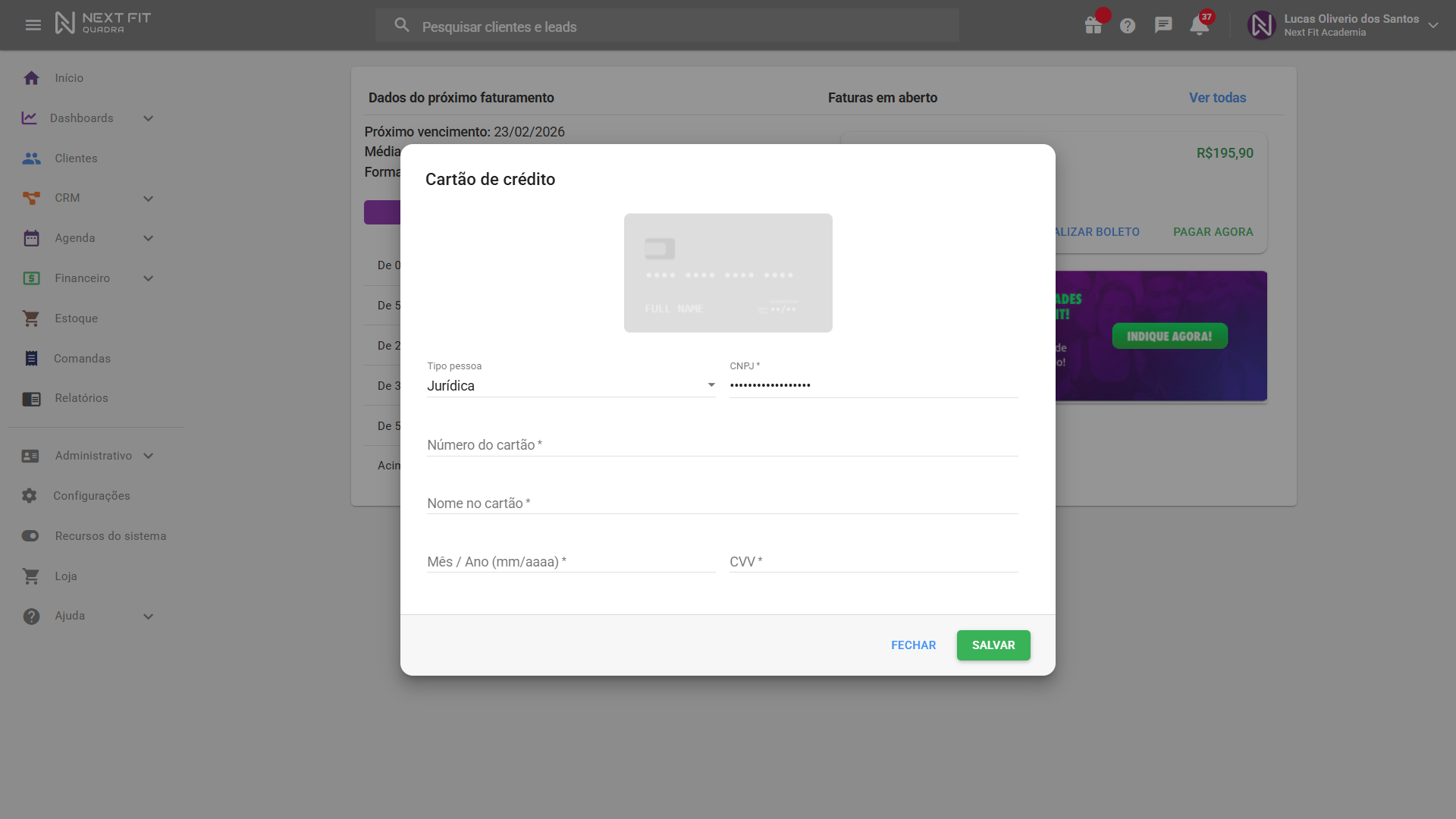This screenshot has width=1456, height=819.
Task: Click the Estoque cart icon
Action: pos(31,318)
